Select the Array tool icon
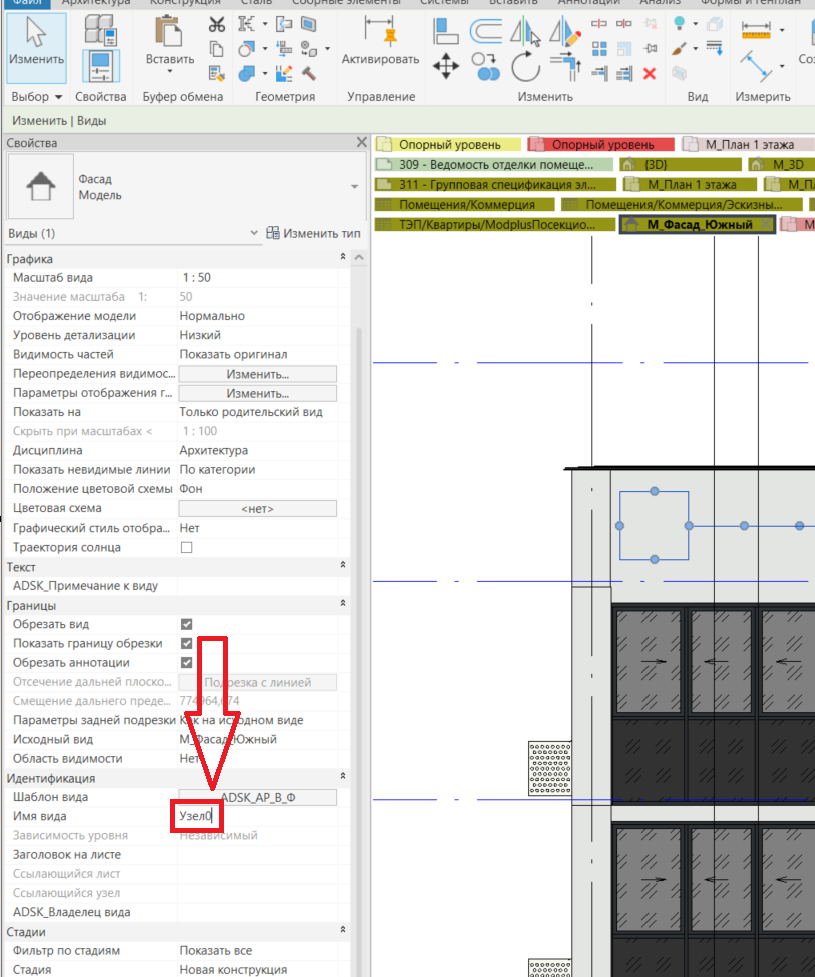The width and height of the screenshot is (815, 977). [x=599, y=49]
